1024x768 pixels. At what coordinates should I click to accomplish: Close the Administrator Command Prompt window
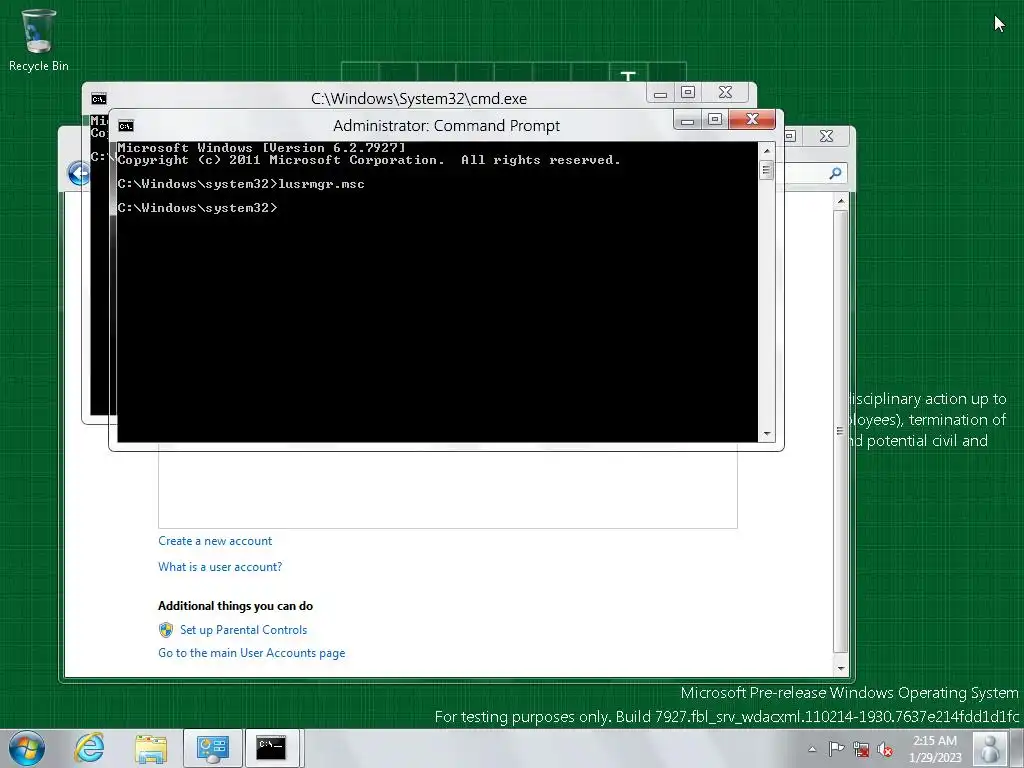pos(752,120)
